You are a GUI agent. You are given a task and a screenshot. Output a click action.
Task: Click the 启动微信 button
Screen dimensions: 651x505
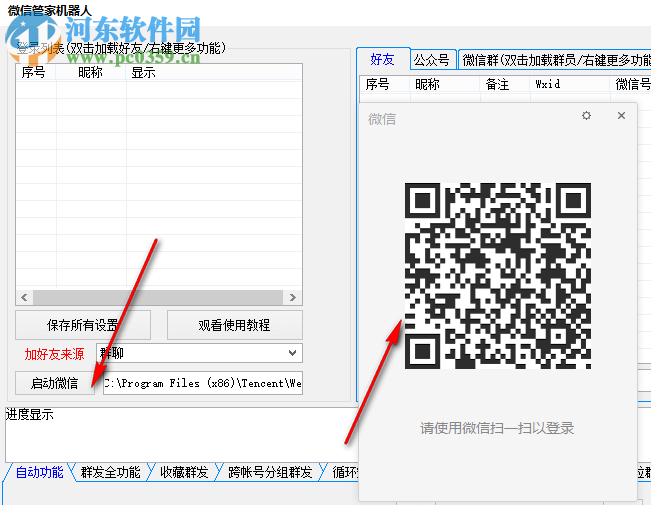(55, 383)
